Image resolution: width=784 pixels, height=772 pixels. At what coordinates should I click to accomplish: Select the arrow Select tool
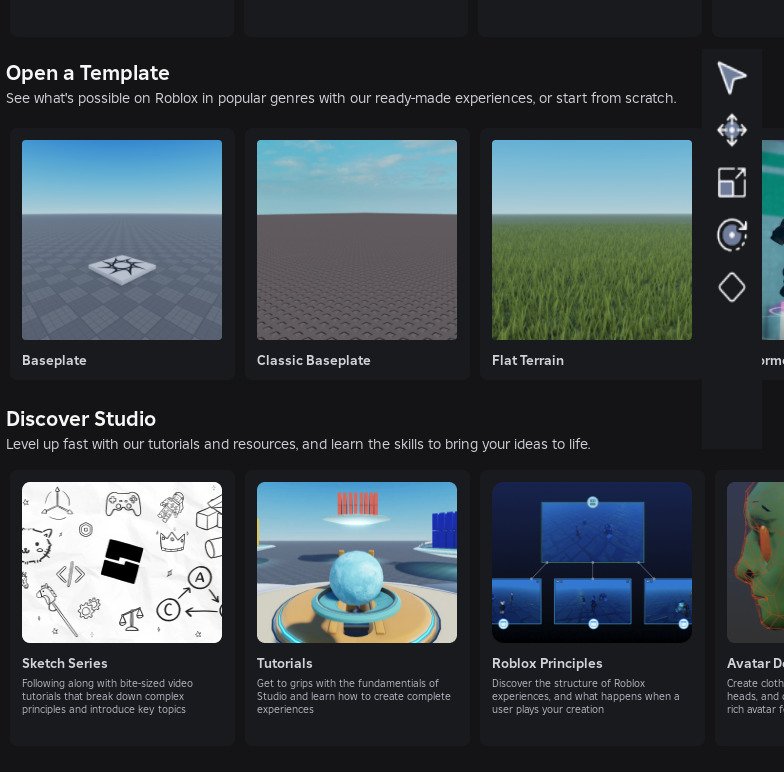pos(732,78)
